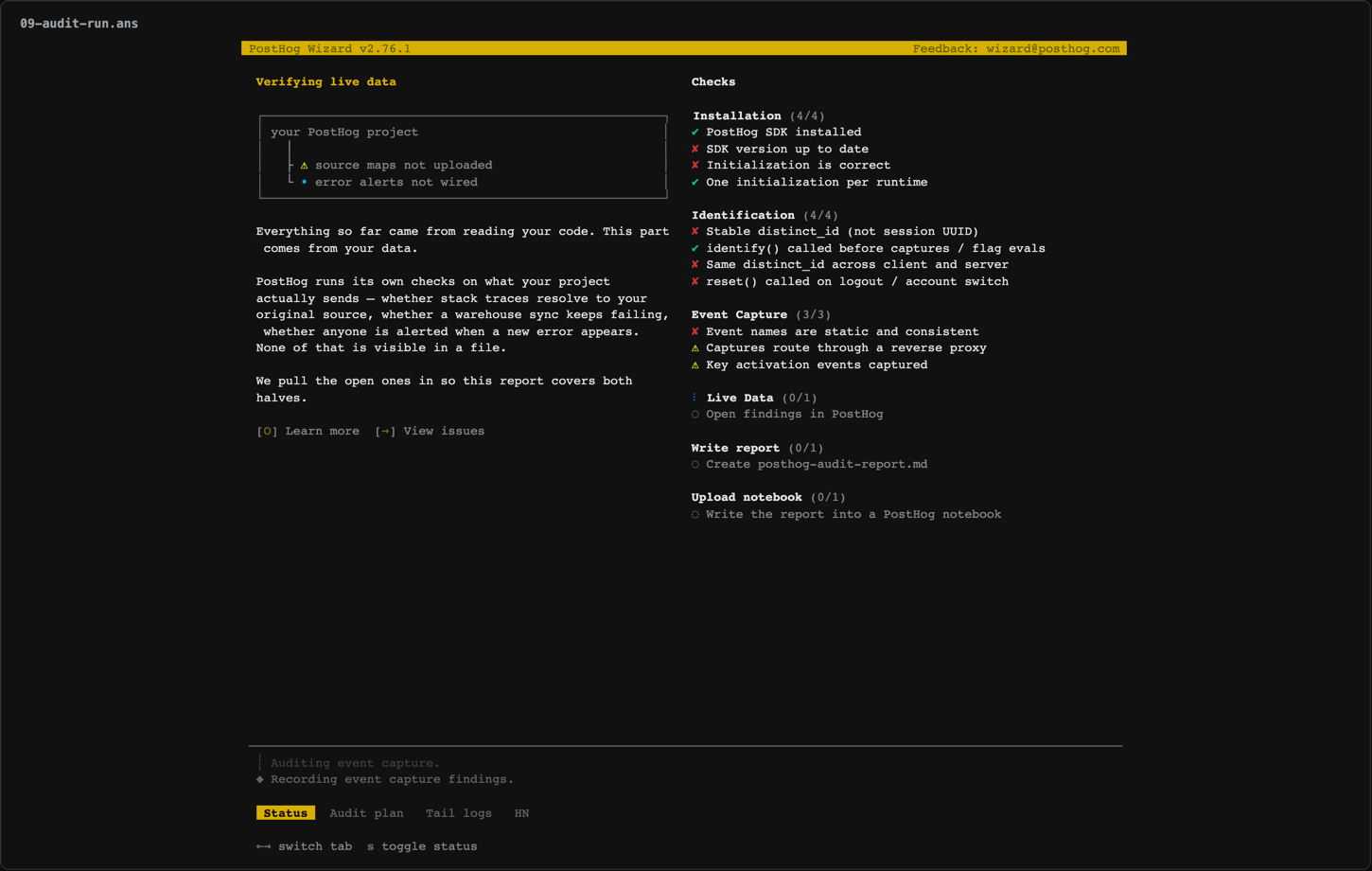1372x871 pixels.
Task: Click the Event Capture (3/3) section heading
Action: point(761,314)
